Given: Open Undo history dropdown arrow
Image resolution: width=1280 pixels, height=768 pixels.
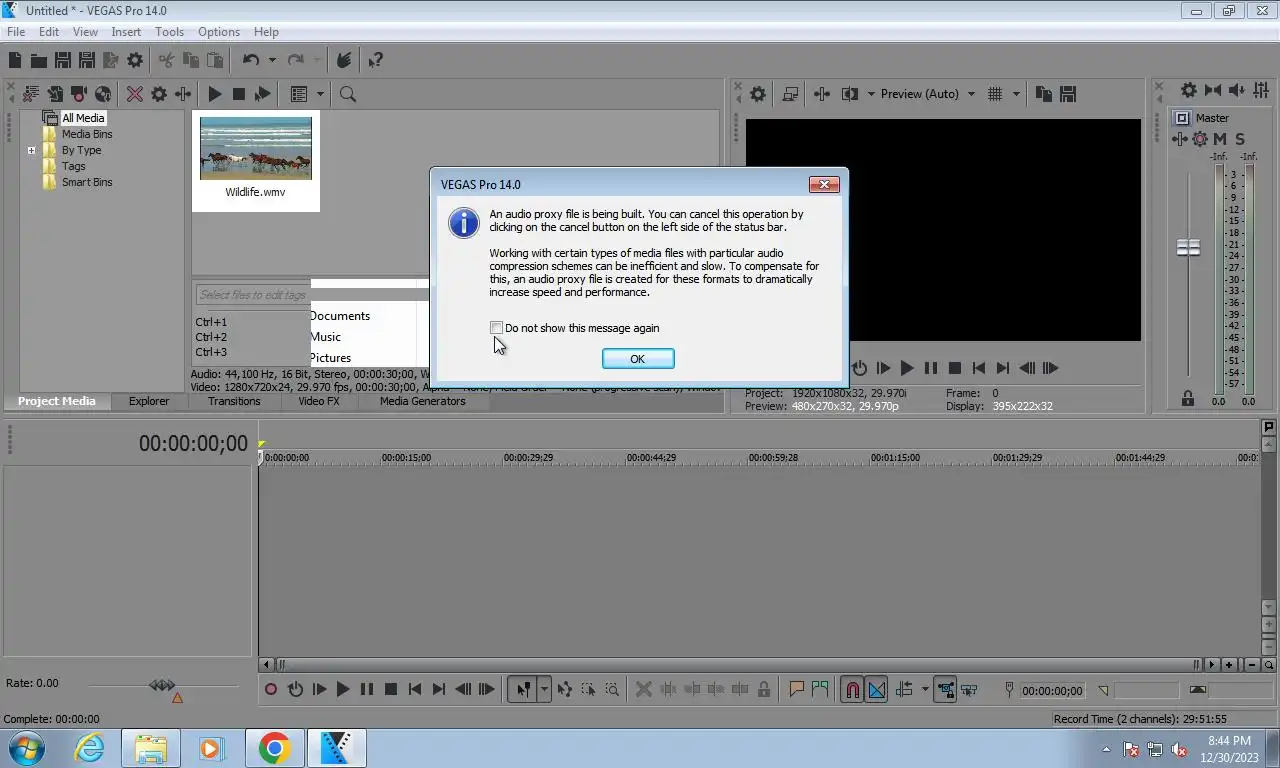Looking at the screenshot, I should click(271, 61).
